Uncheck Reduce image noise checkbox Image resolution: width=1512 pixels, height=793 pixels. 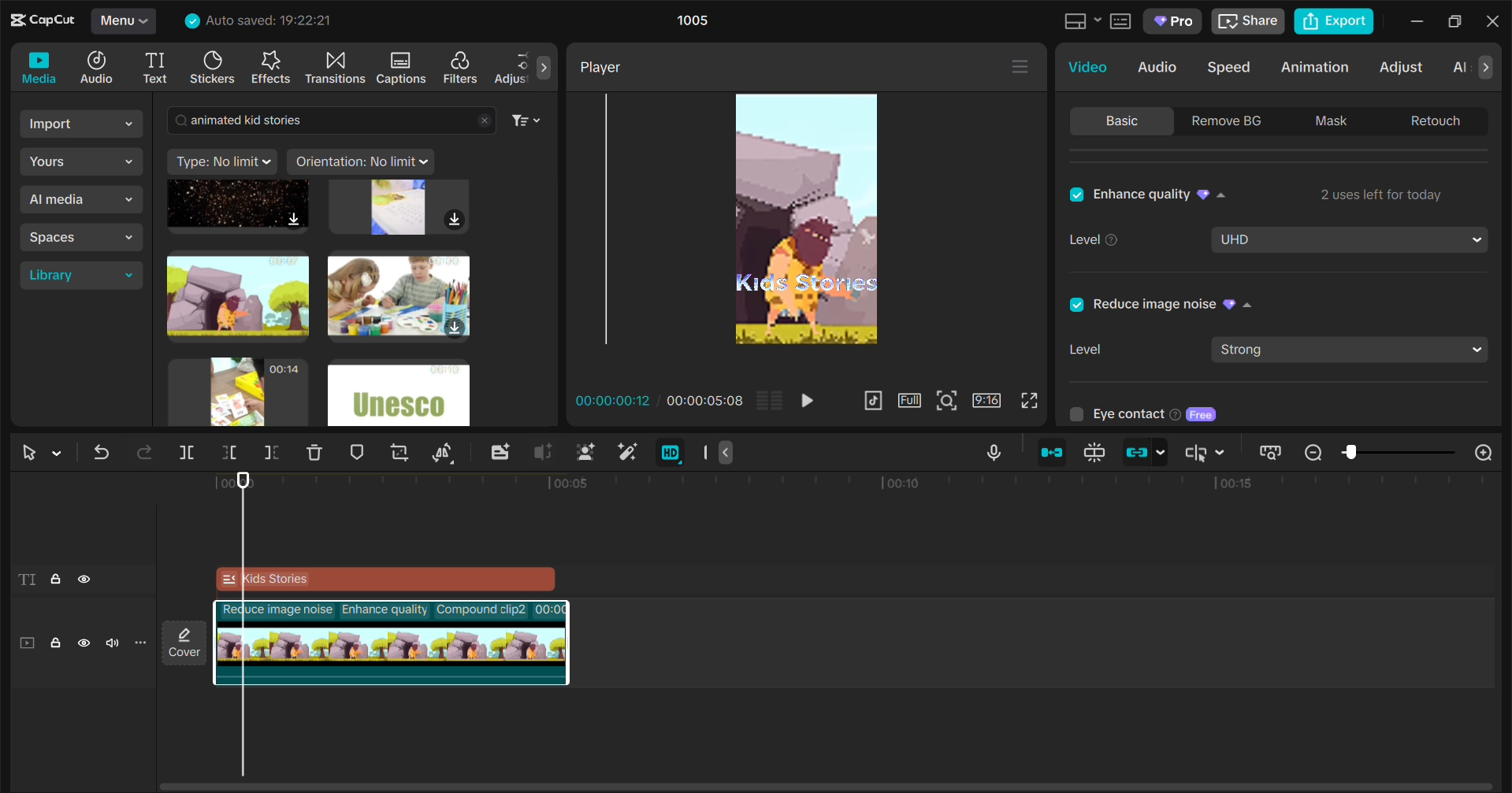1076,305
